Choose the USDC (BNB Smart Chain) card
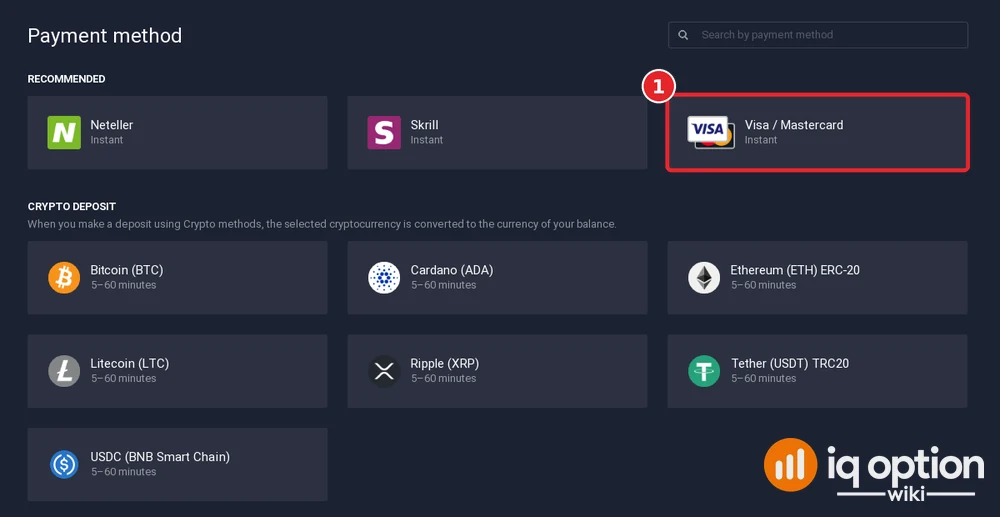1000x517 pixels. point(177,464)
